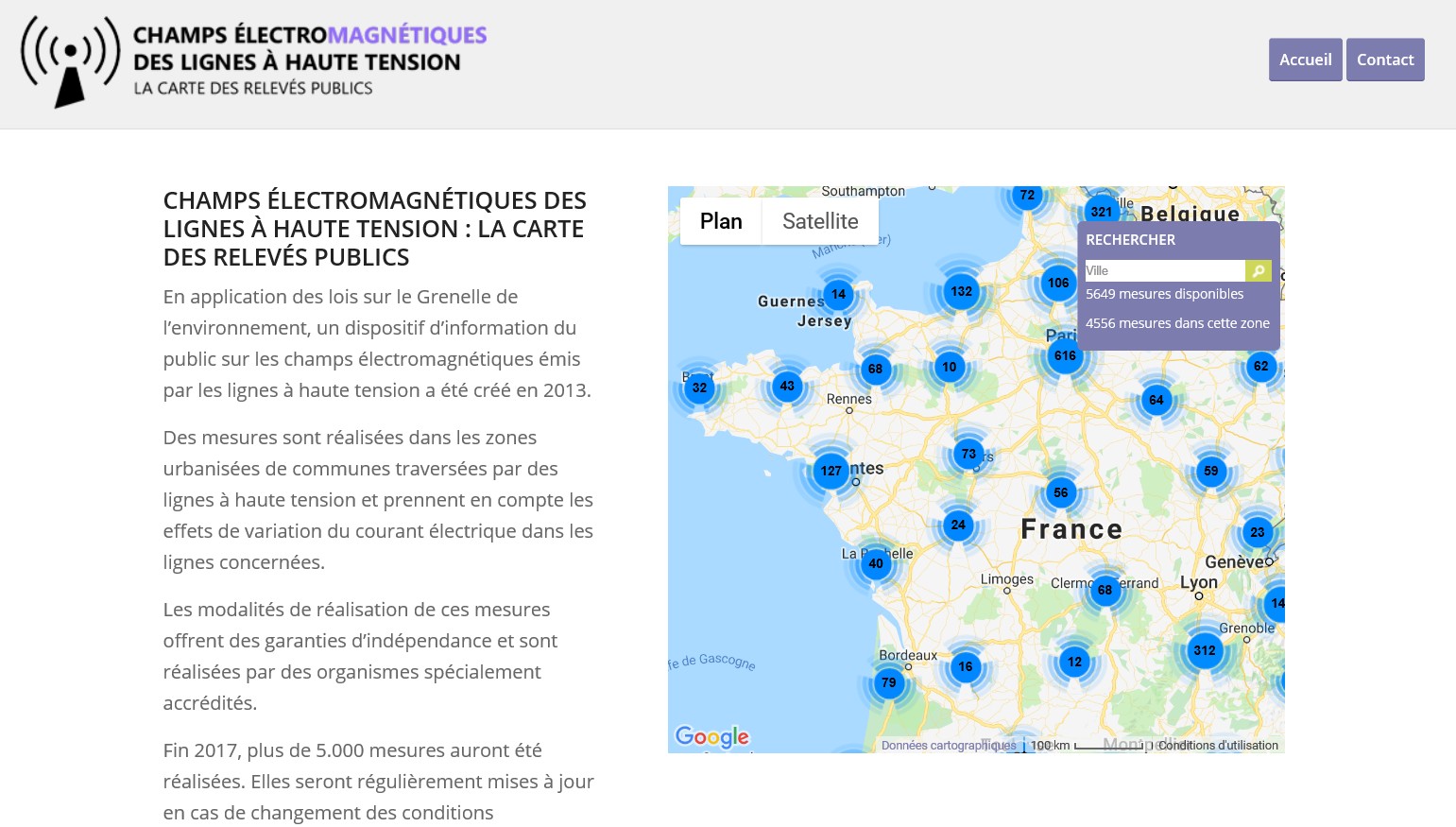Switch to the Satellite map view
This screenshot has width=1456, height=827.
[x=819, y=220]
